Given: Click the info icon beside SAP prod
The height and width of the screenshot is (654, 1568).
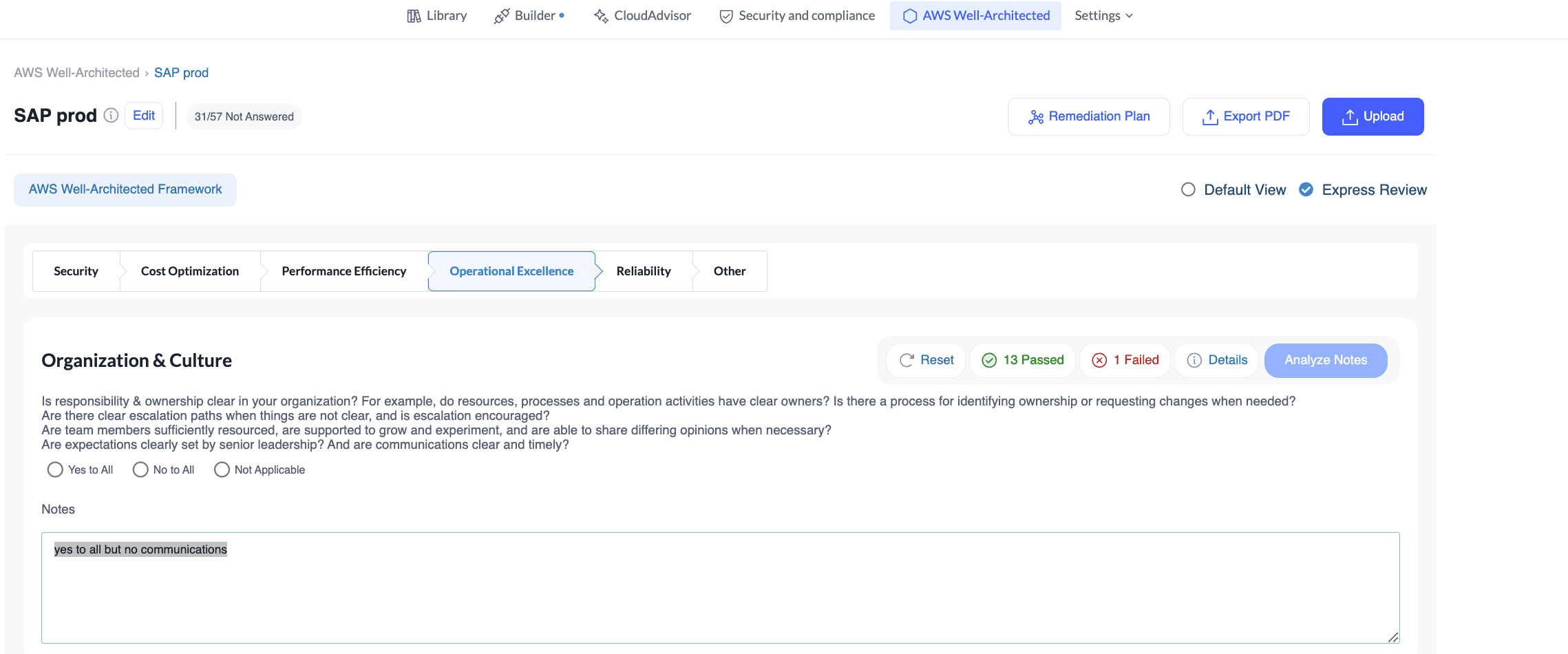Looking at the screenshot, I should tap(111, 116).
